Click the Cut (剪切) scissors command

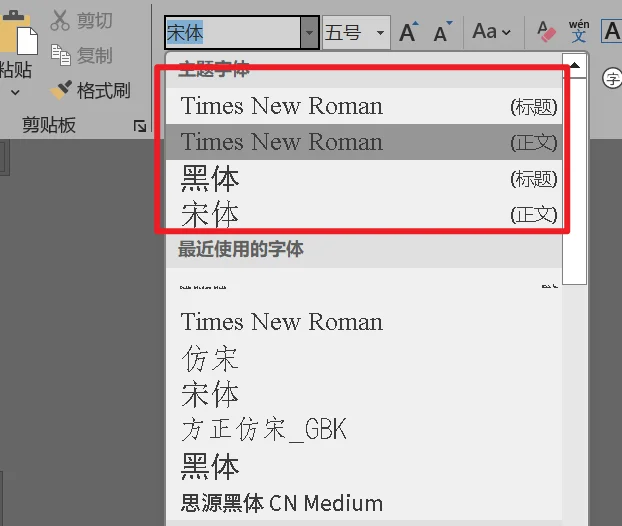82,21
